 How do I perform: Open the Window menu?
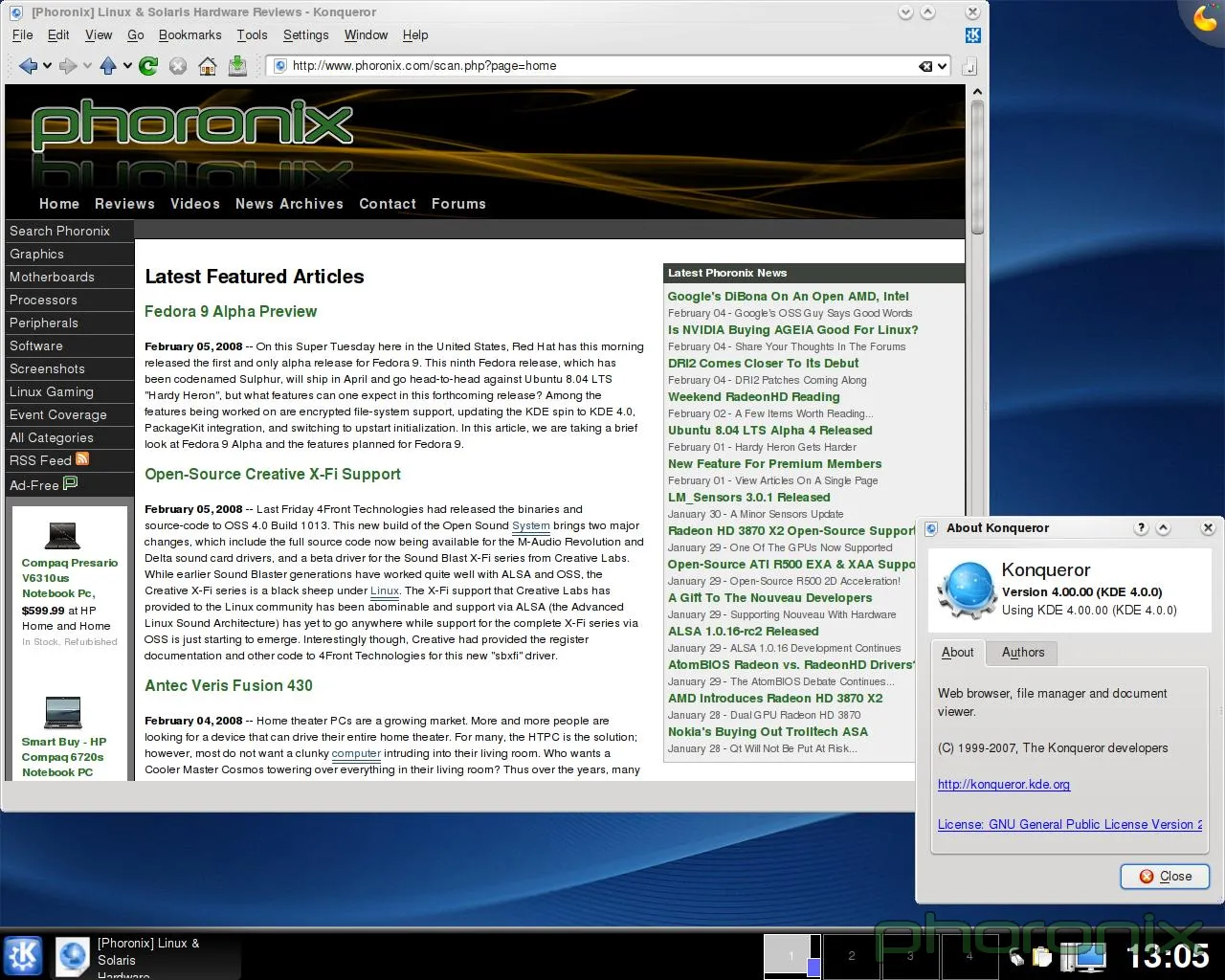pyautogui.click(x=366, y=35)
